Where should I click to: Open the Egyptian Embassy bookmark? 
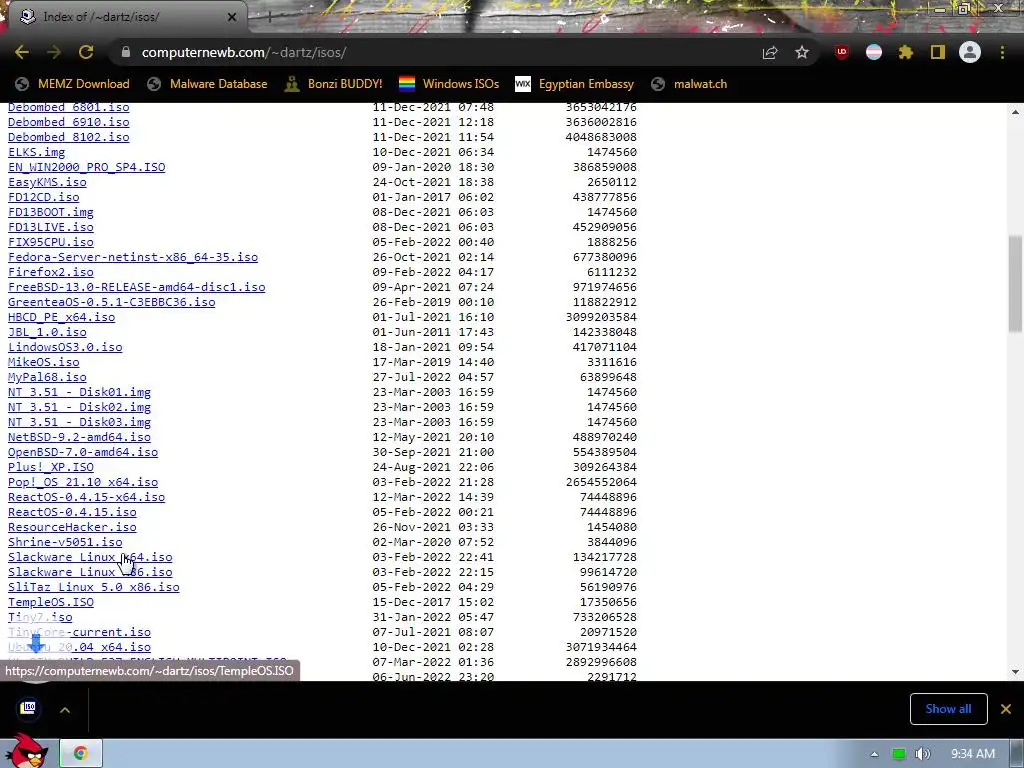(x=574, y=84)
